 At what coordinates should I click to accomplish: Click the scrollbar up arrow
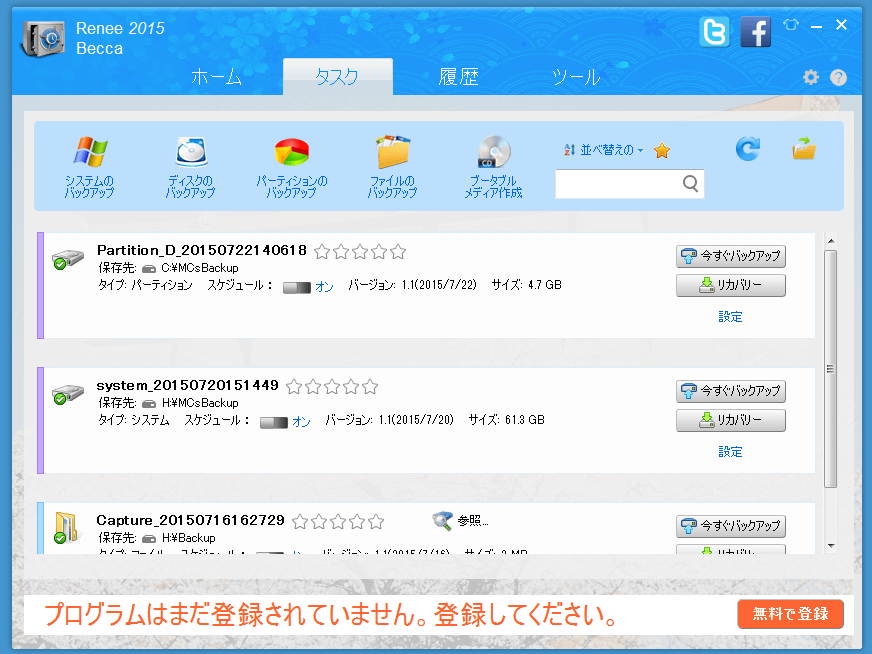click(x=831, y=241)
